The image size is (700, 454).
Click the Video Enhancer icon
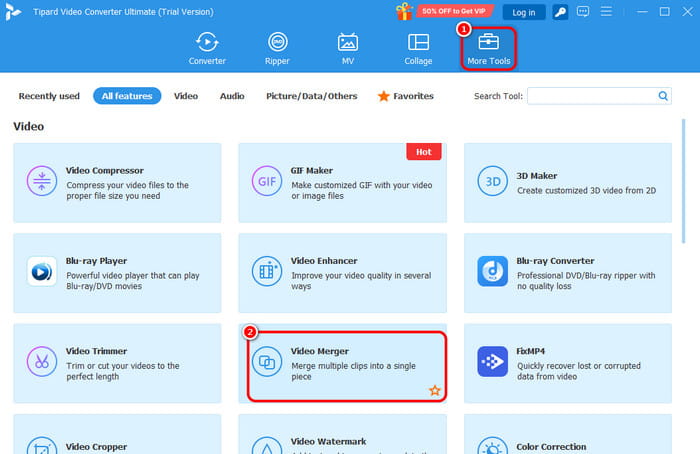pyautogui.click(x=267, y=271)
